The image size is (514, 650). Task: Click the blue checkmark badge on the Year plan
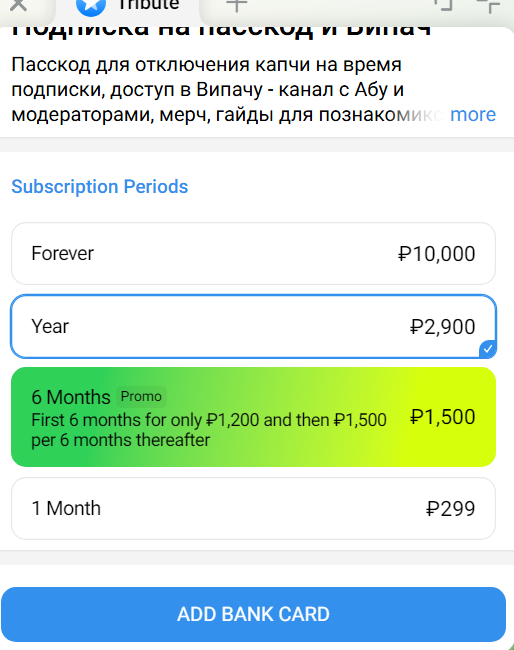point(488,349)
